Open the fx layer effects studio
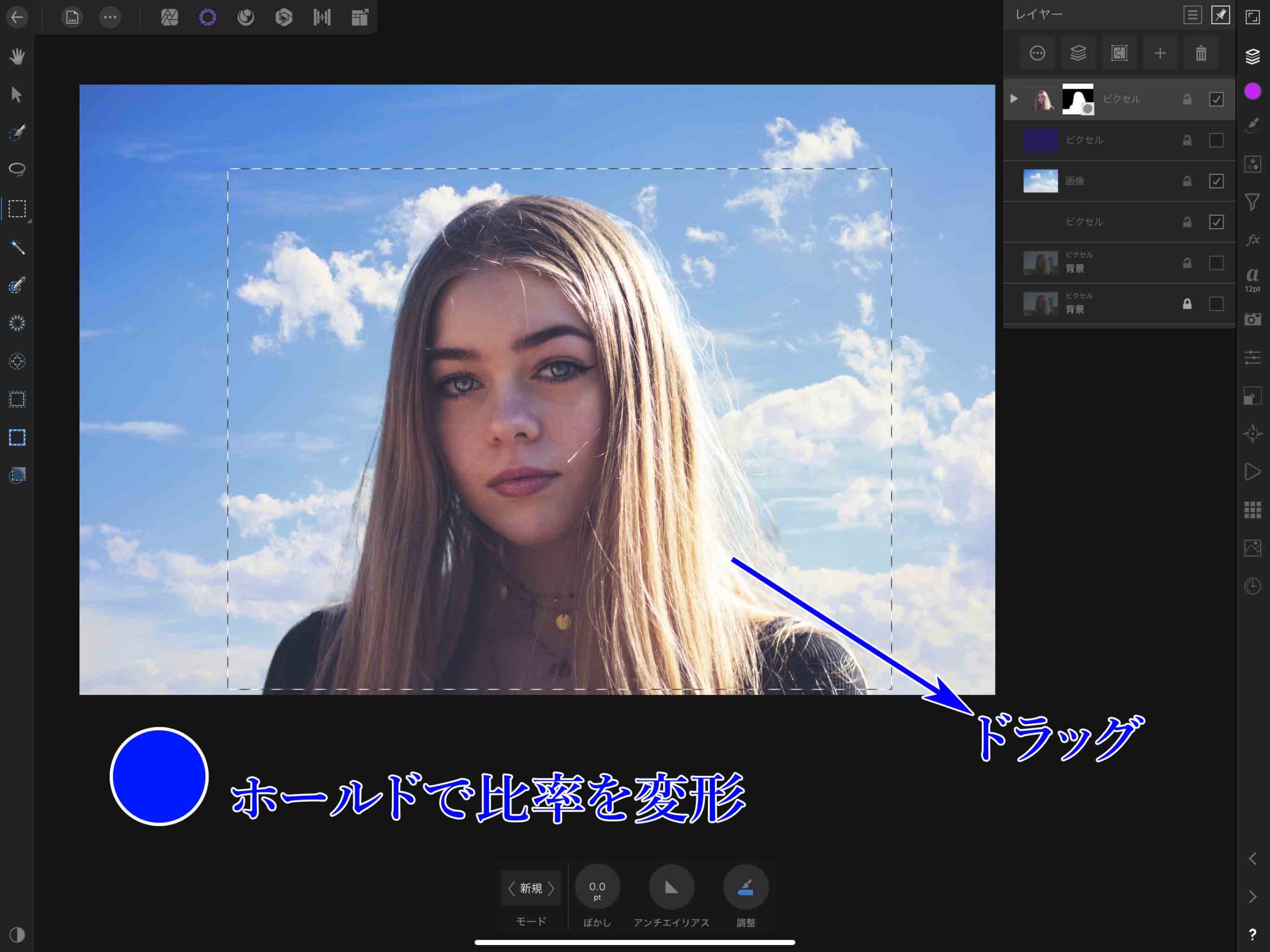This screenshot has height=952, width=1270. point(1252,240)
